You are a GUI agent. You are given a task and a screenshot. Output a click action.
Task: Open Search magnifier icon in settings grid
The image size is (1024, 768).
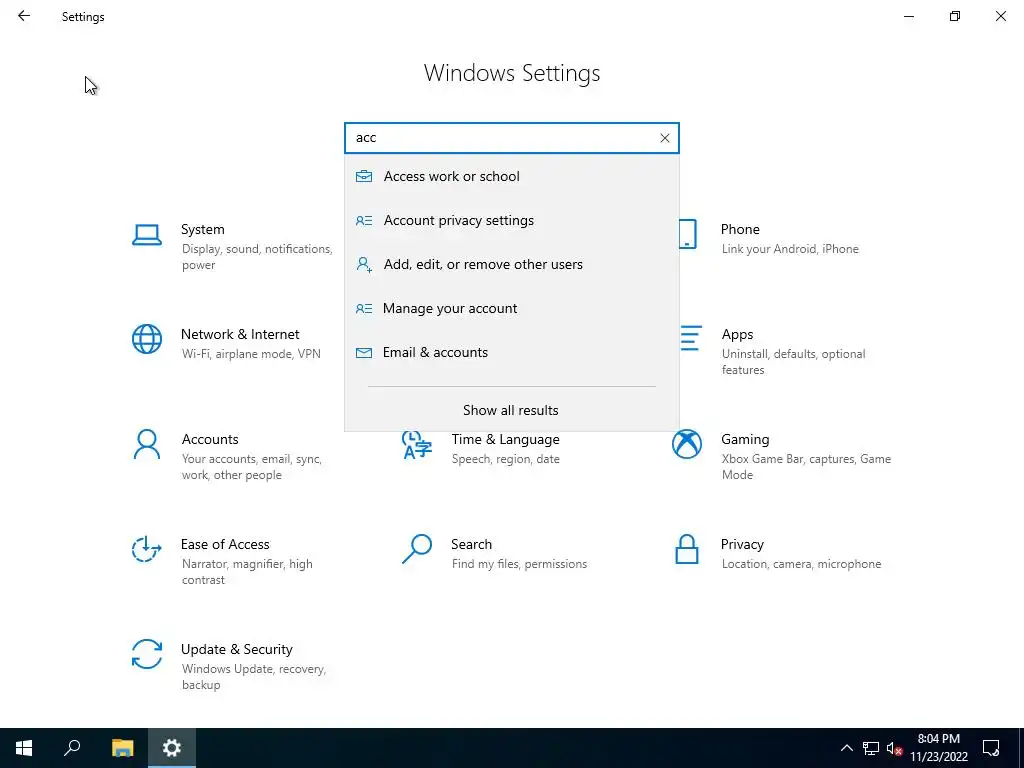point(417,549)
